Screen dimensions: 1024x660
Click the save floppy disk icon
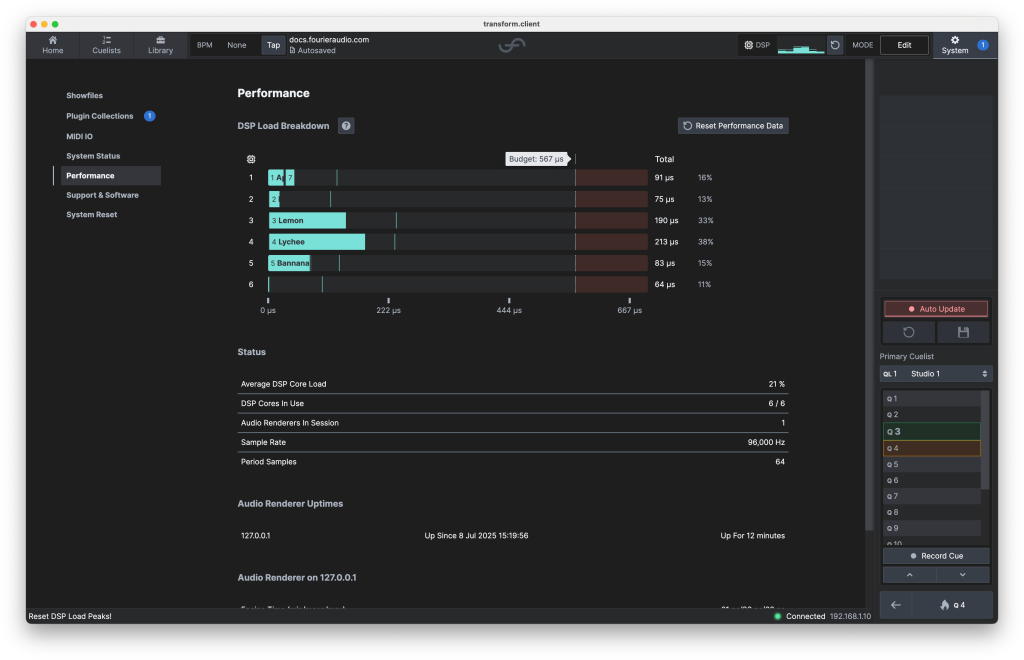(963, 332)
